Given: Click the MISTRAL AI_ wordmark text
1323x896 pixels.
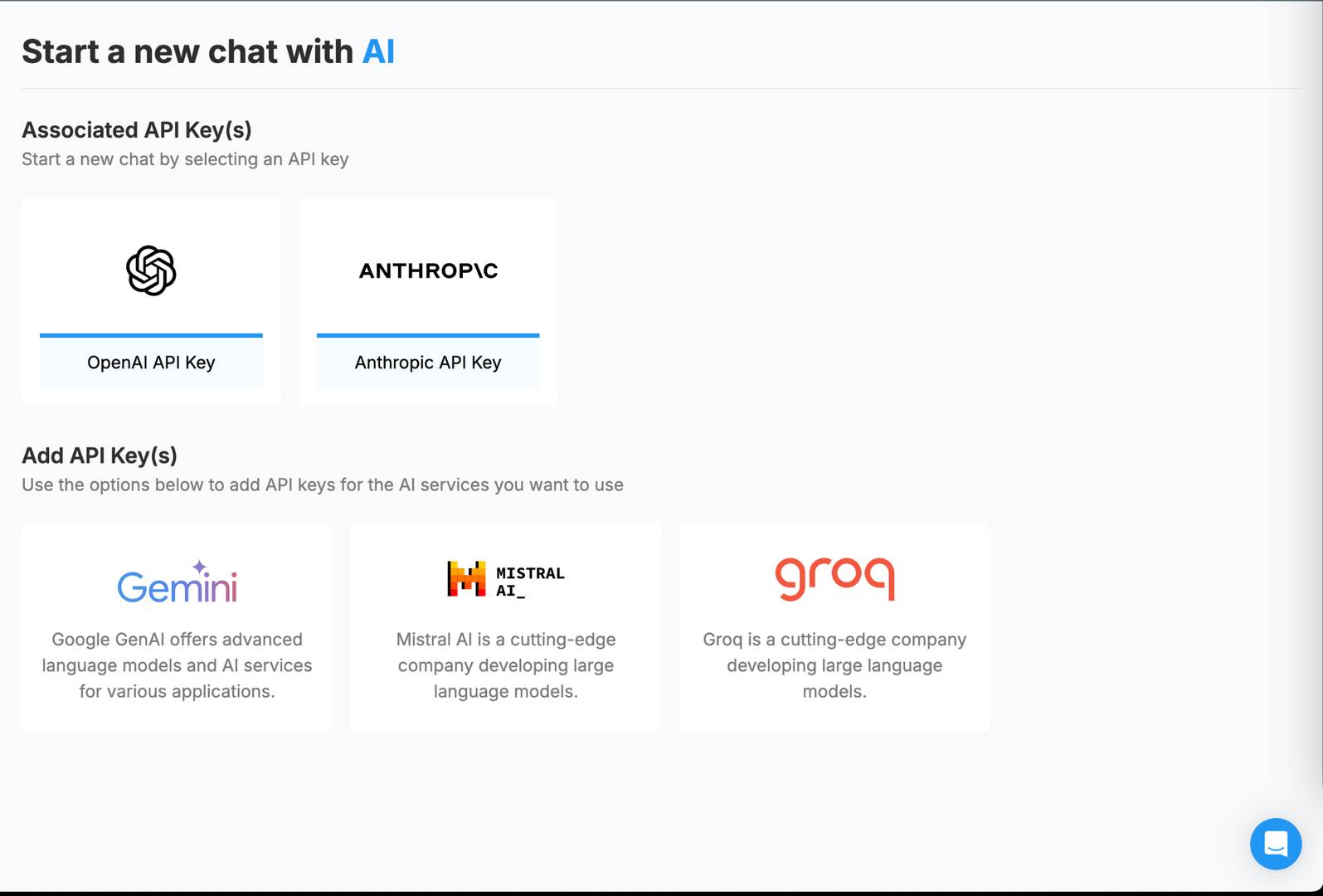Looking at the screenshot, I should [529, 582].
